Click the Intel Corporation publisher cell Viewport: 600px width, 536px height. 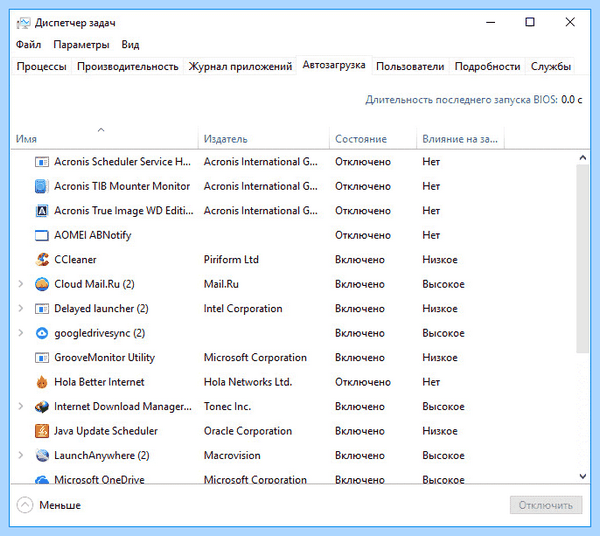[243, 309]
